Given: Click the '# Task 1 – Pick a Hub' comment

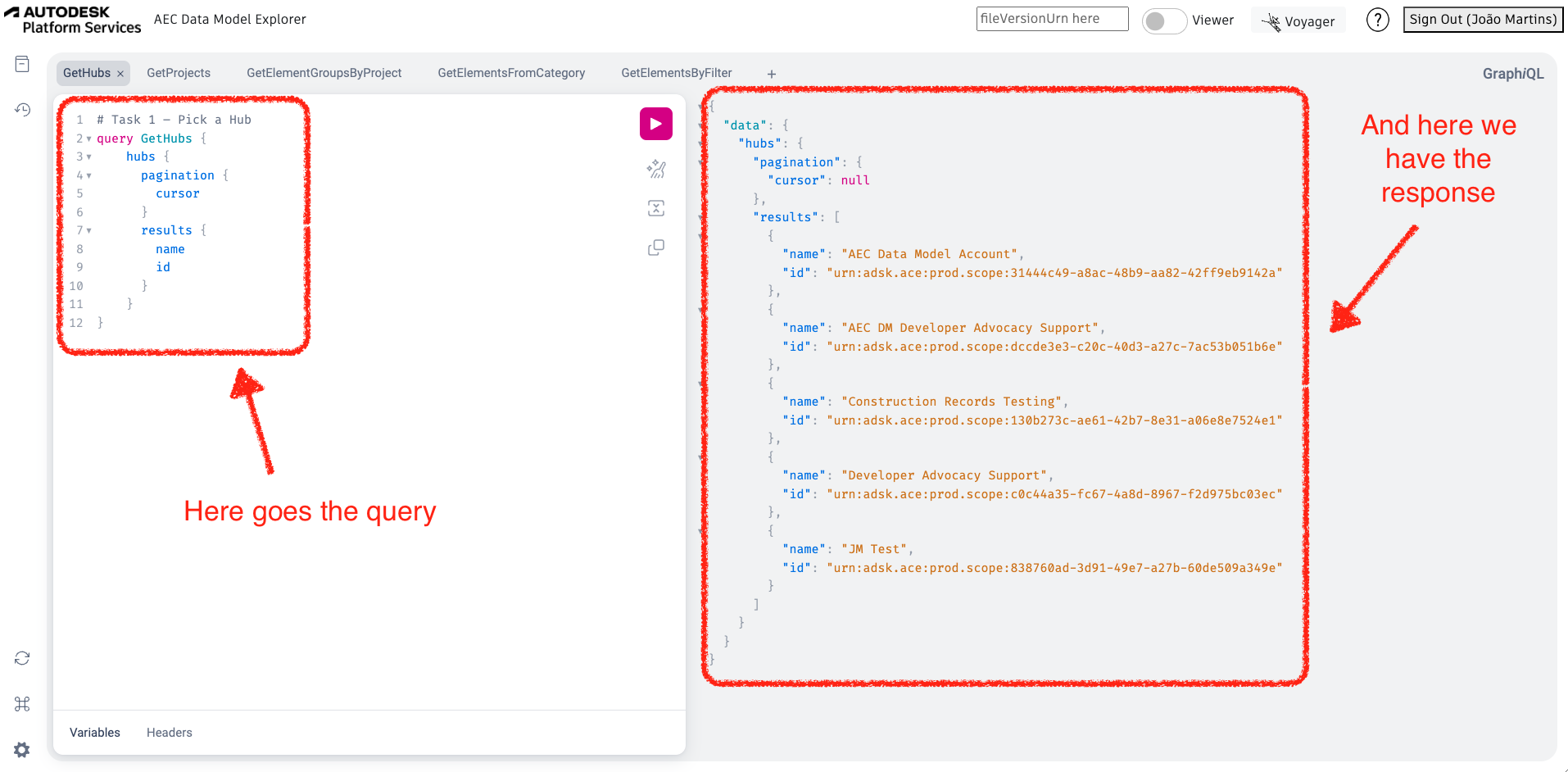Looking at the screenshot, I should point(174,120).
